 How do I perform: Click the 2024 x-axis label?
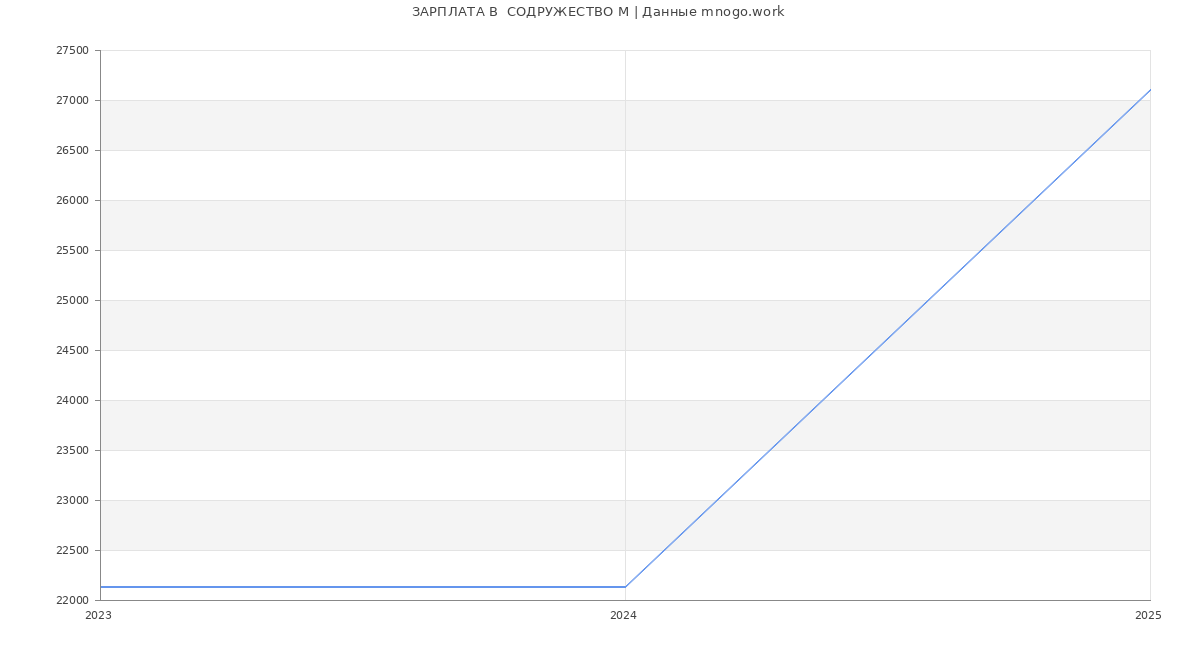623,616
